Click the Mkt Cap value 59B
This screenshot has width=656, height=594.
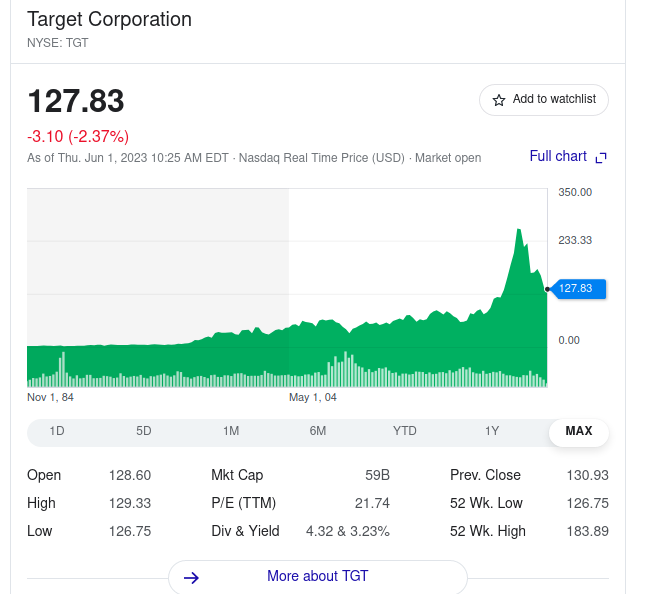tap(377, 475)
